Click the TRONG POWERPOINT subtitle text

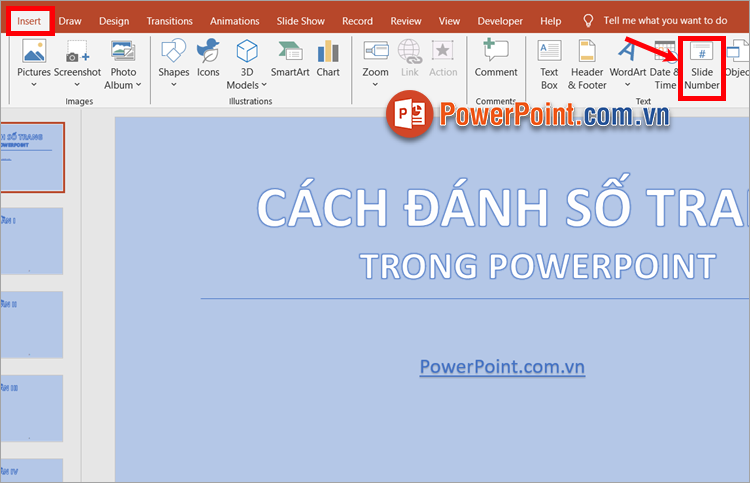[x=538, y=266]
